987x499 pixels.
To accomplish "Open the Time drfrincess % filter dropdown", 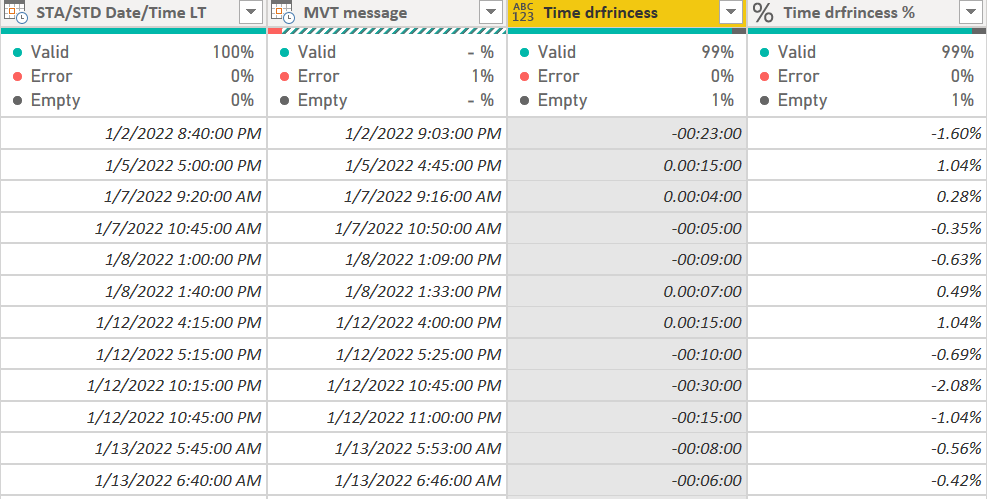I will click(x=971, y=12).
